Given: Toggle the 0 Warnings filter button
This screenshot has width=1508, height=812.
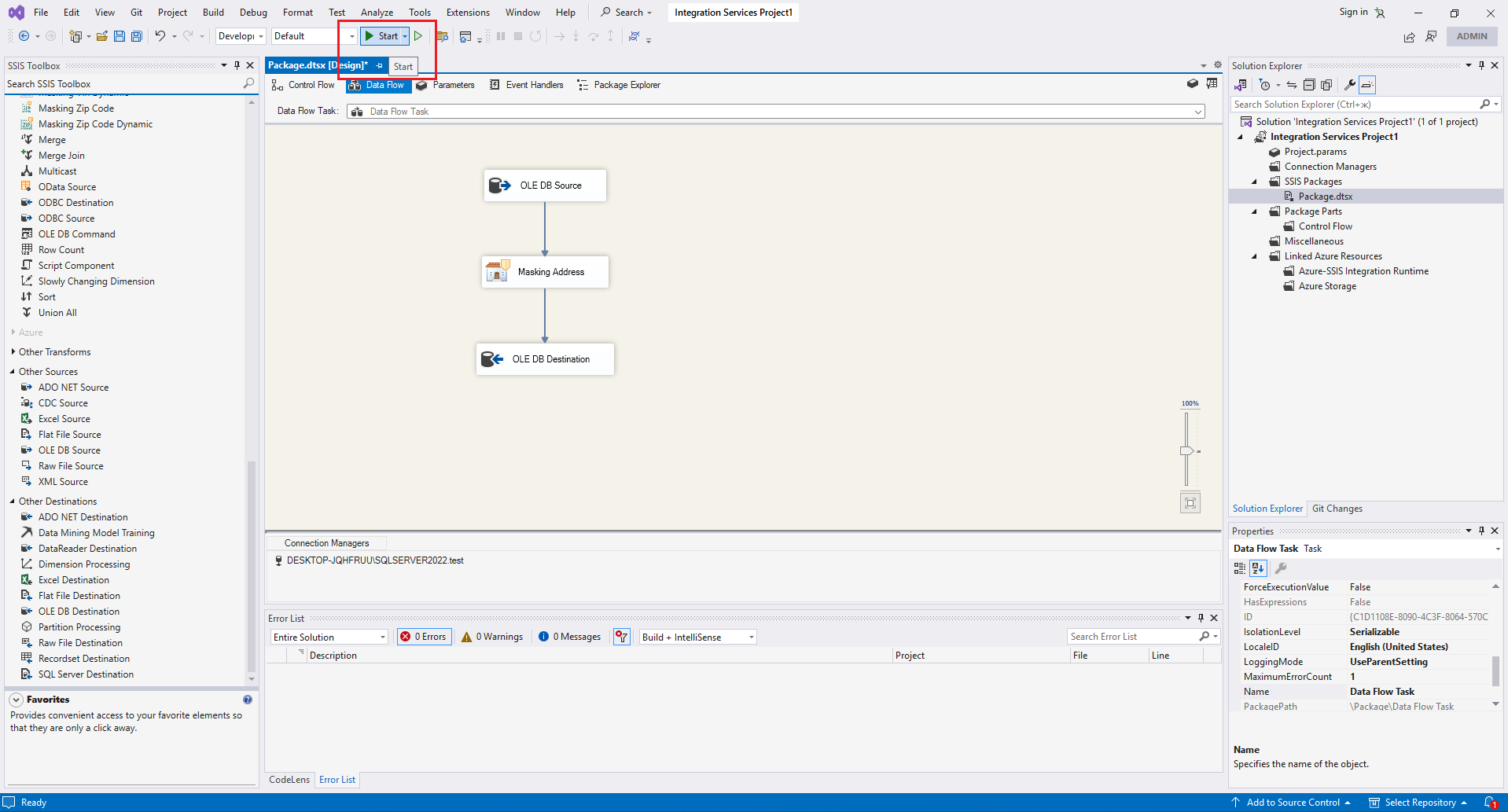Looking at the screenshot, I should (x=493, y=637).
